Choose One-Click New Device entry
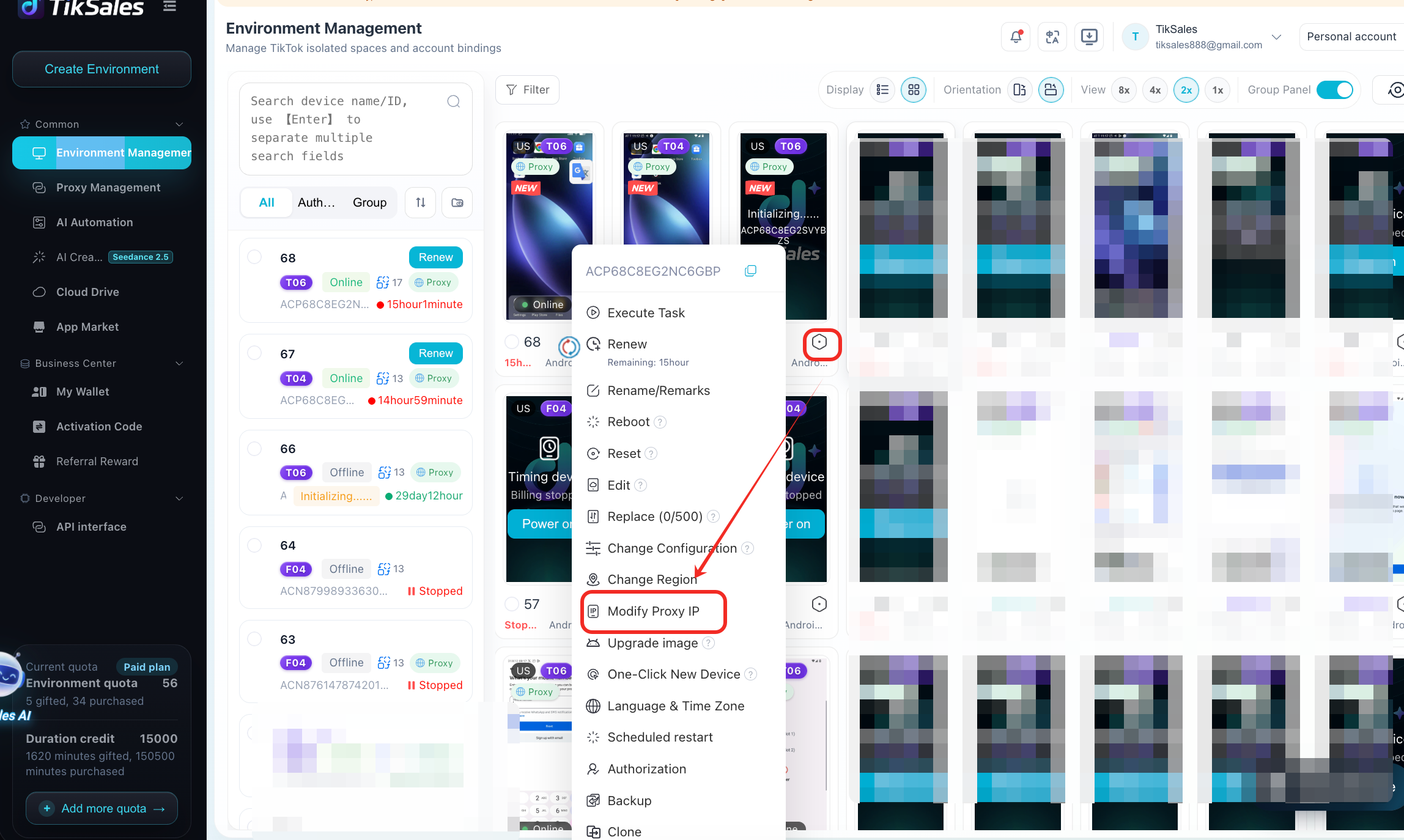The height and width of the screenshot is (840, 1404). 679,674
